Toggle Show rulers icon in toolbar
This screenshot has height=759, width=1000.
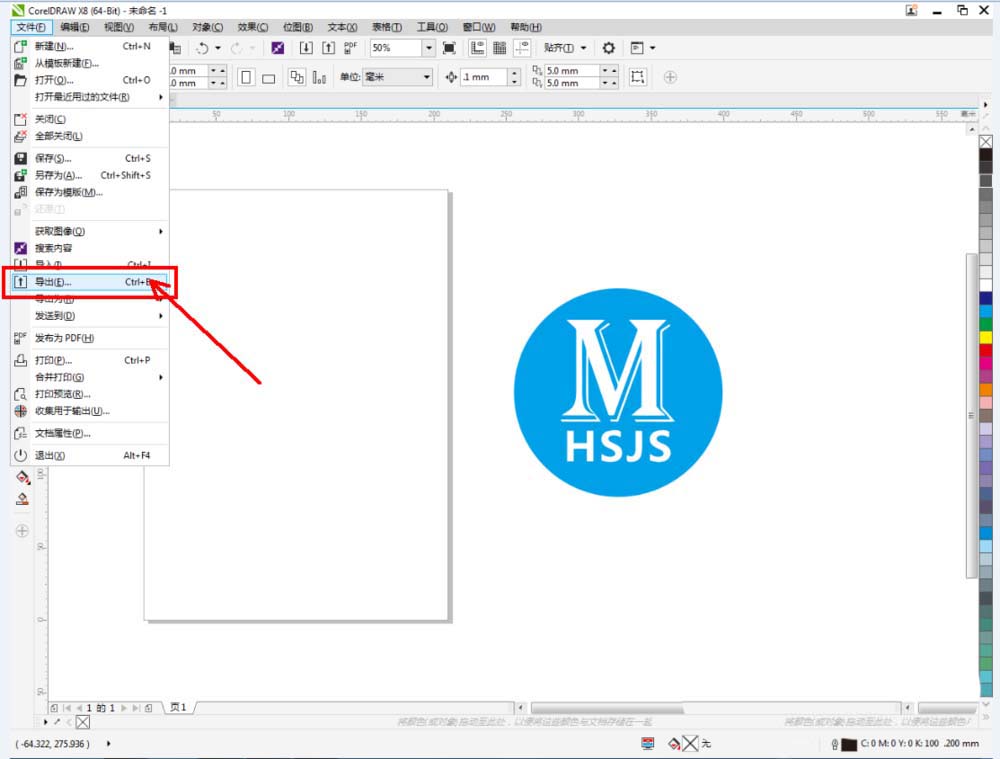coord(477,48)
